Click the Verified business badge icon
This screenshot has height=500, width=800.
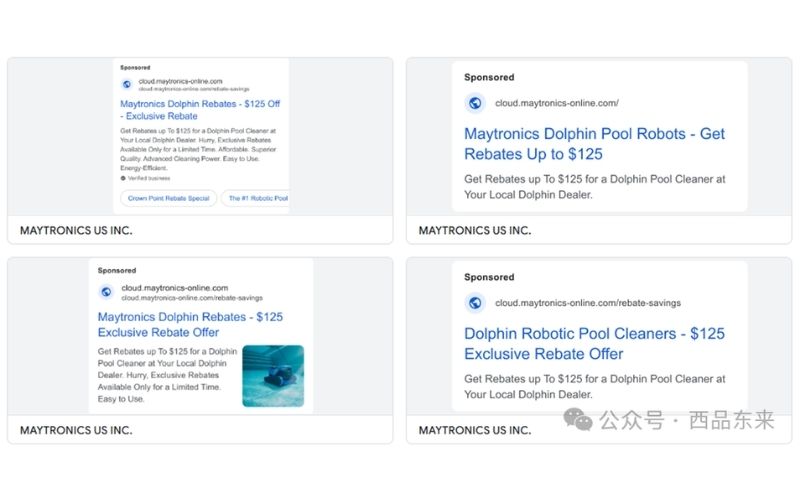[x=123, y=178]
